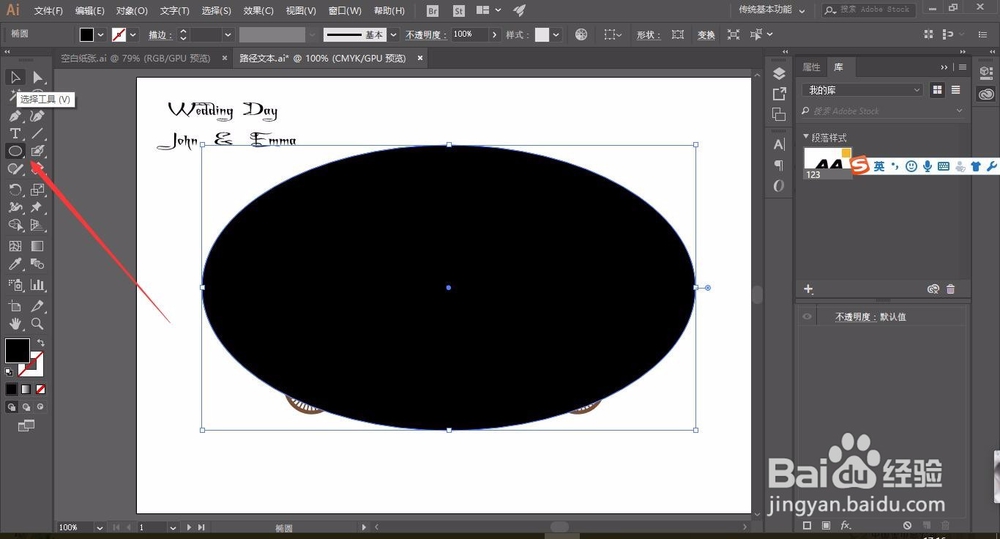Image resolution: width=1000 pixels, height=539 pixels.
Task: Enable Draw Behind mode
Action: tap(26, 407)
